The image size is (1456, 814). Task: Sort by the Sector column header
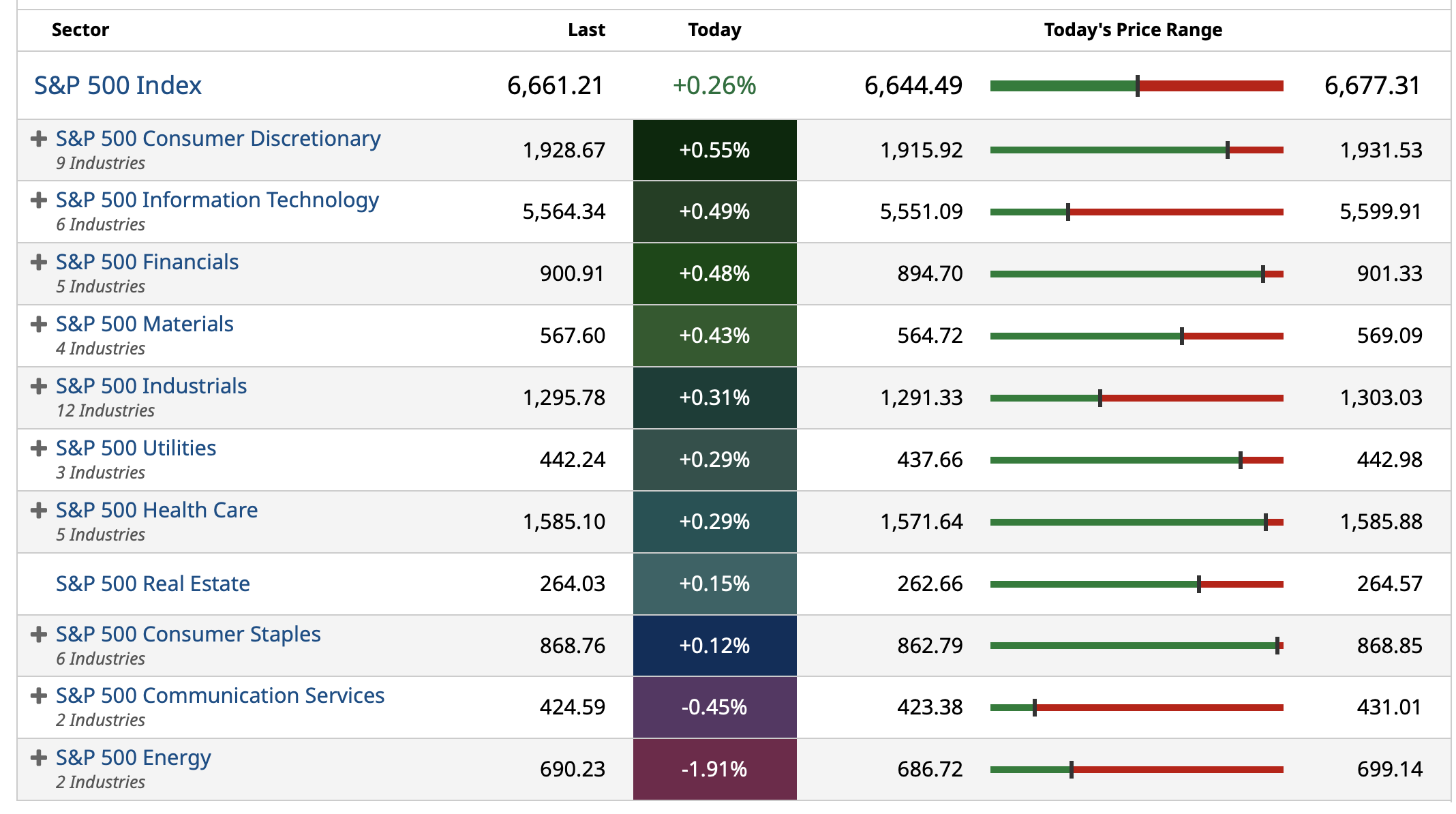(x=80, y=30)
